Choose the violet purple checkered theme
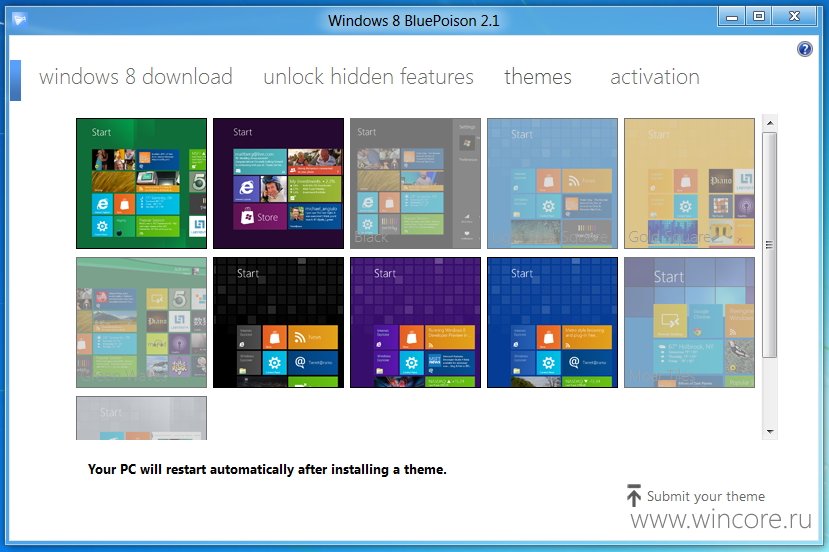The image size is (829, 552). (416, 323)
